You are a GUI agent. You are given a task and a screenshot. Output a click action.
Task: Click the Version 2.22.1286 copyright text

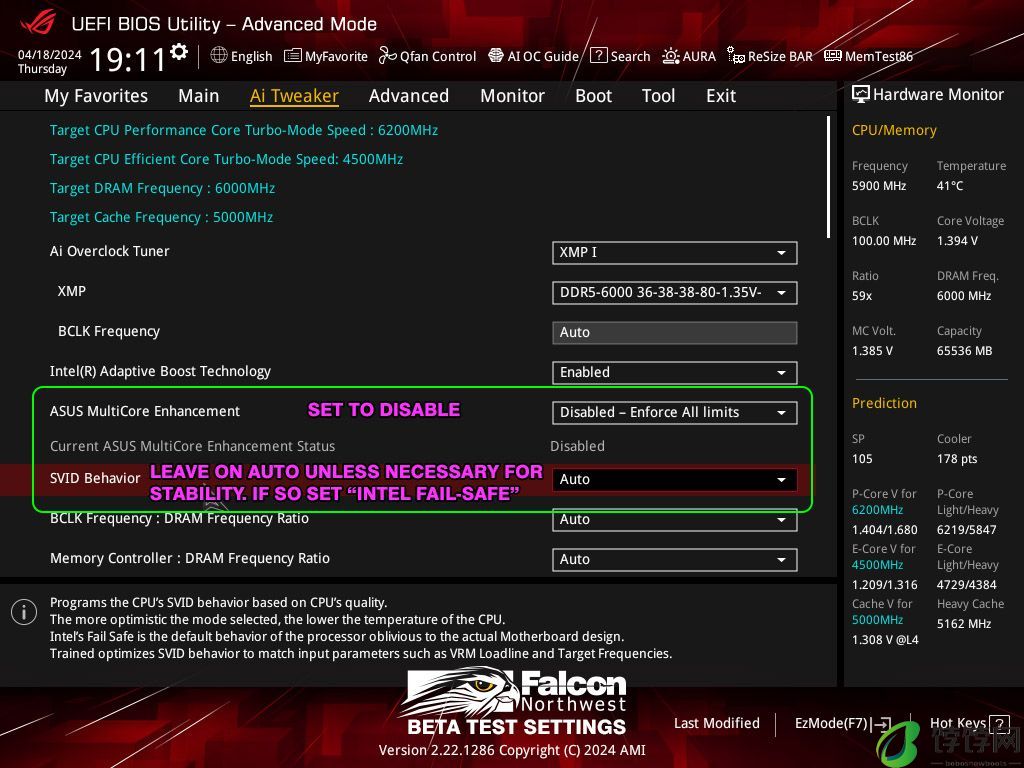(512, 750)
